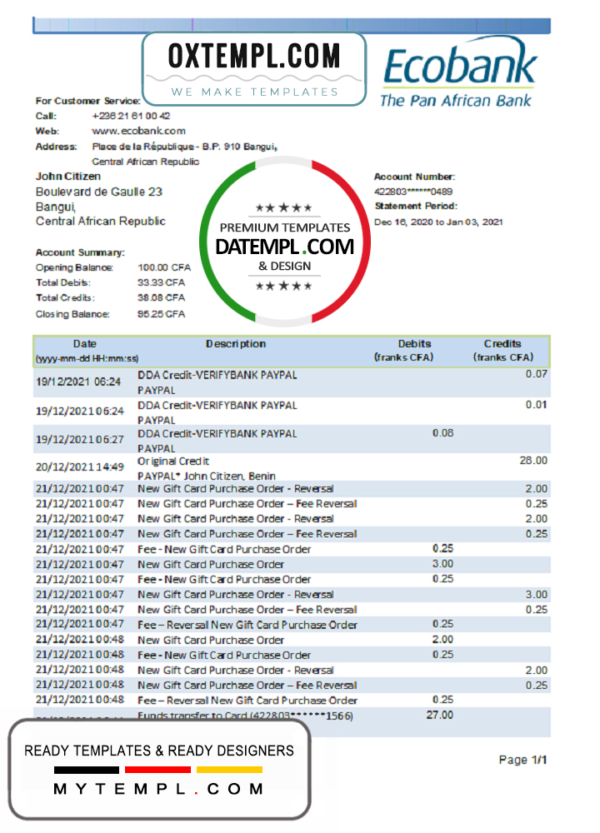Viewport: 600px width, 833px height.
Task: Select the Description column header
Action: click(x=236, y=344)
